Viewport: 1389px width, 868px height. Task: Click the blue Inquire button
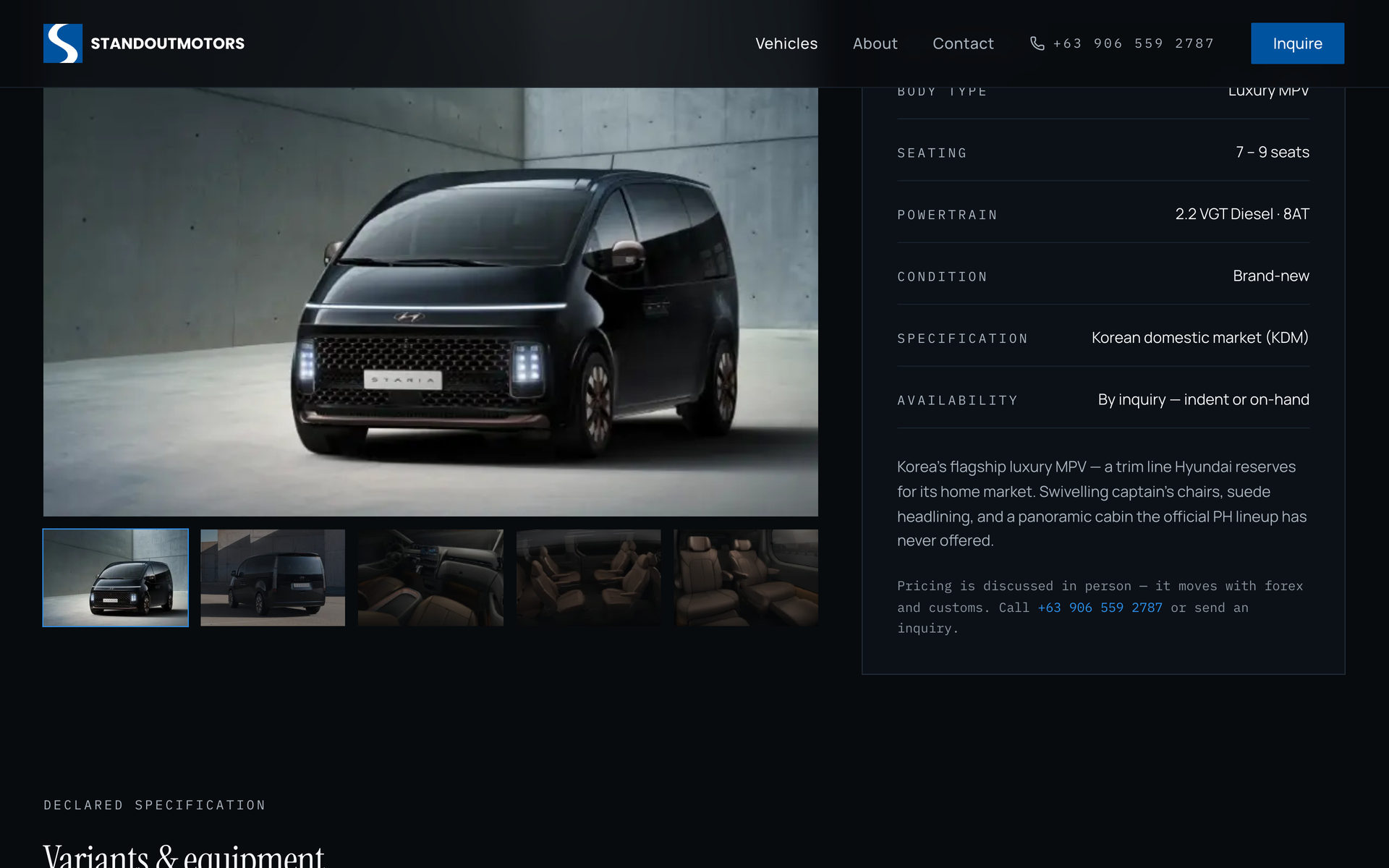click(1297, 43)
